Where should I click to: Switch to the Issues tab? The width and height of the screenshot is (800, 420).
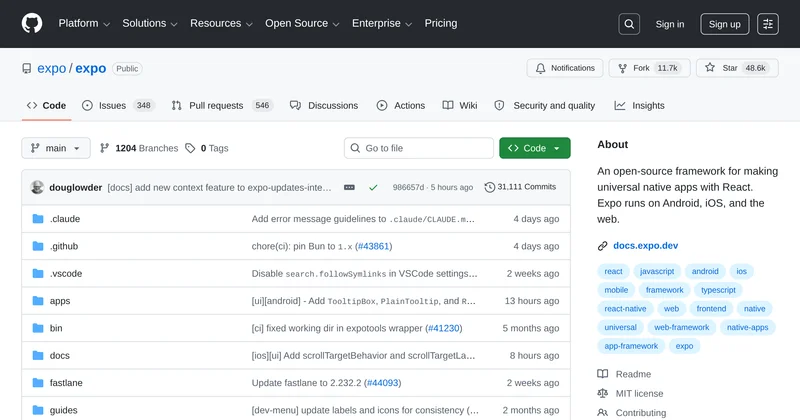[112, 105]
